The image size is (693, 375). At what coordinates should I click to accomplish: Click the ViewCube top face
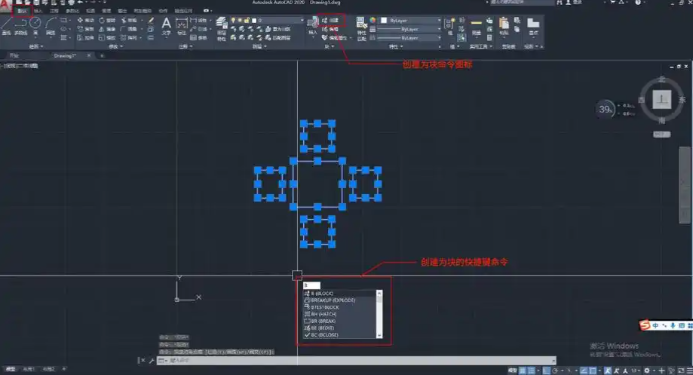(x=662, y=99)
